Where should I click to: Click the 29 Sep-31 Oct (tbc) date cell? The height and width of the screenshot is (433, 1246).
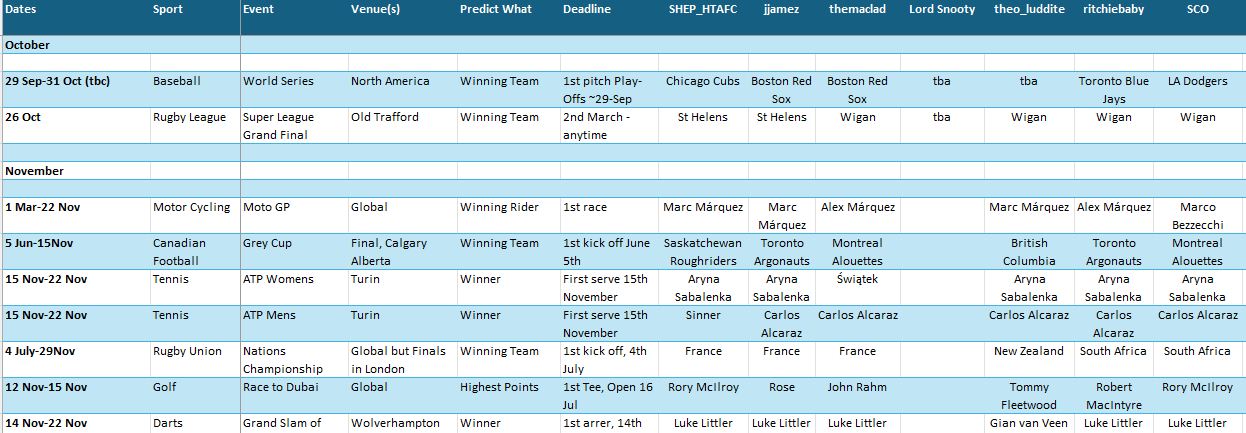(75, 89)
